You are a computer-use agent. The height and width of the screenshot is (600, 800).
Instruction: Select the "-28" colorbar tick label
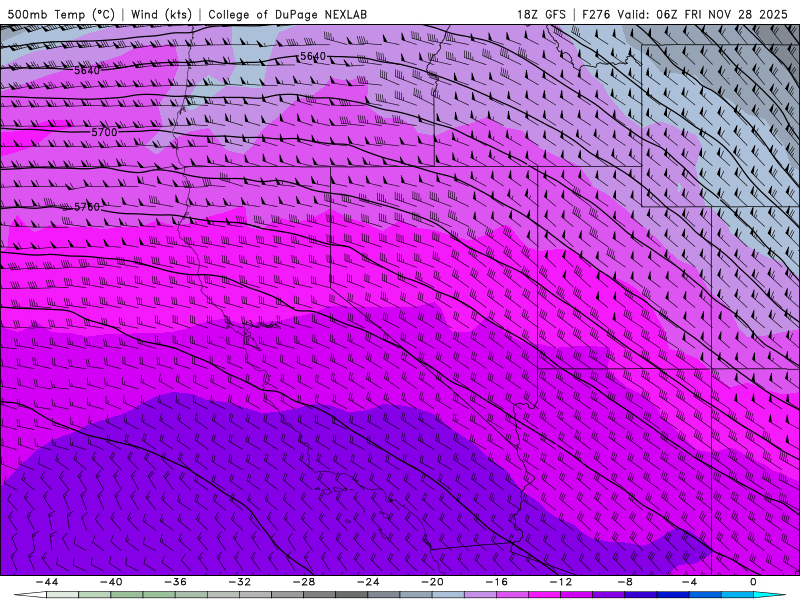pyautogui.click(x=304, y=582)
